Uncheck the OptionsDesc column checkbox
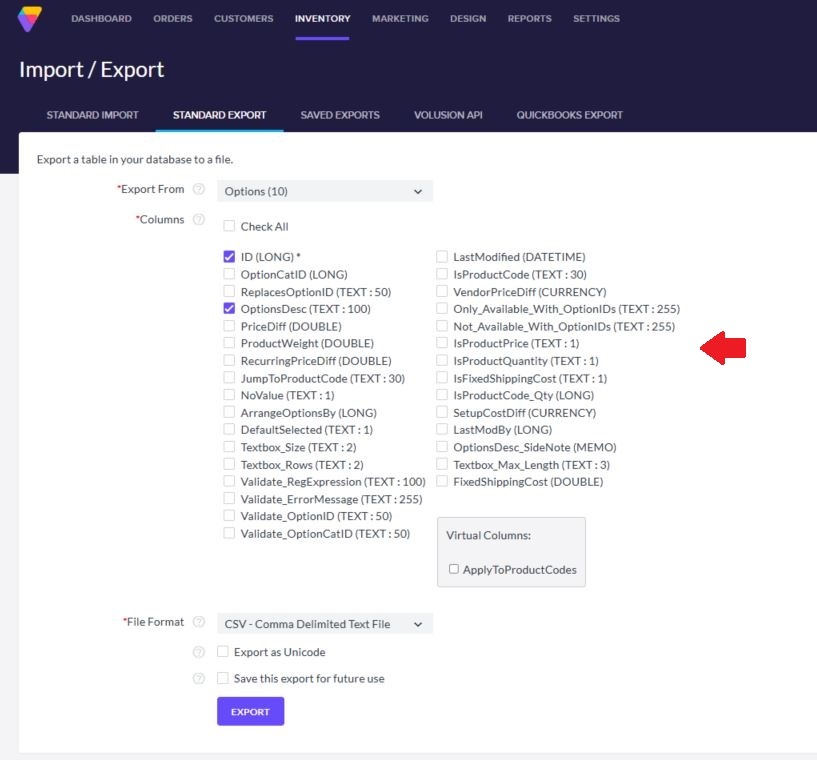Viewport: 817px width, 760px height. pyautogui.click(x=229, y=309)
